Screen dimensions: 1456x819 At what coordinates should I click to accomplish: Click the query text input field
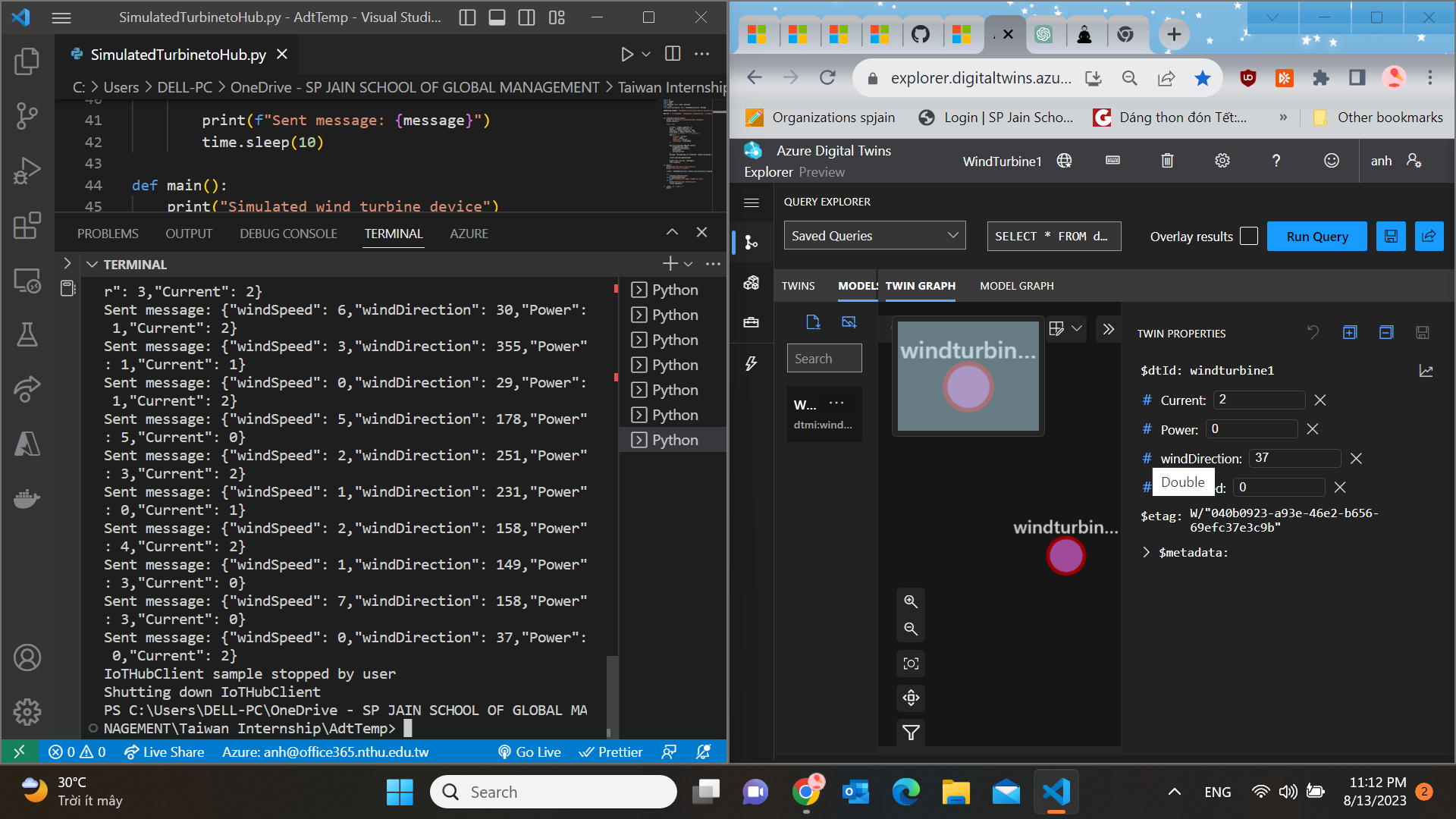click(x=1053, y=236)
